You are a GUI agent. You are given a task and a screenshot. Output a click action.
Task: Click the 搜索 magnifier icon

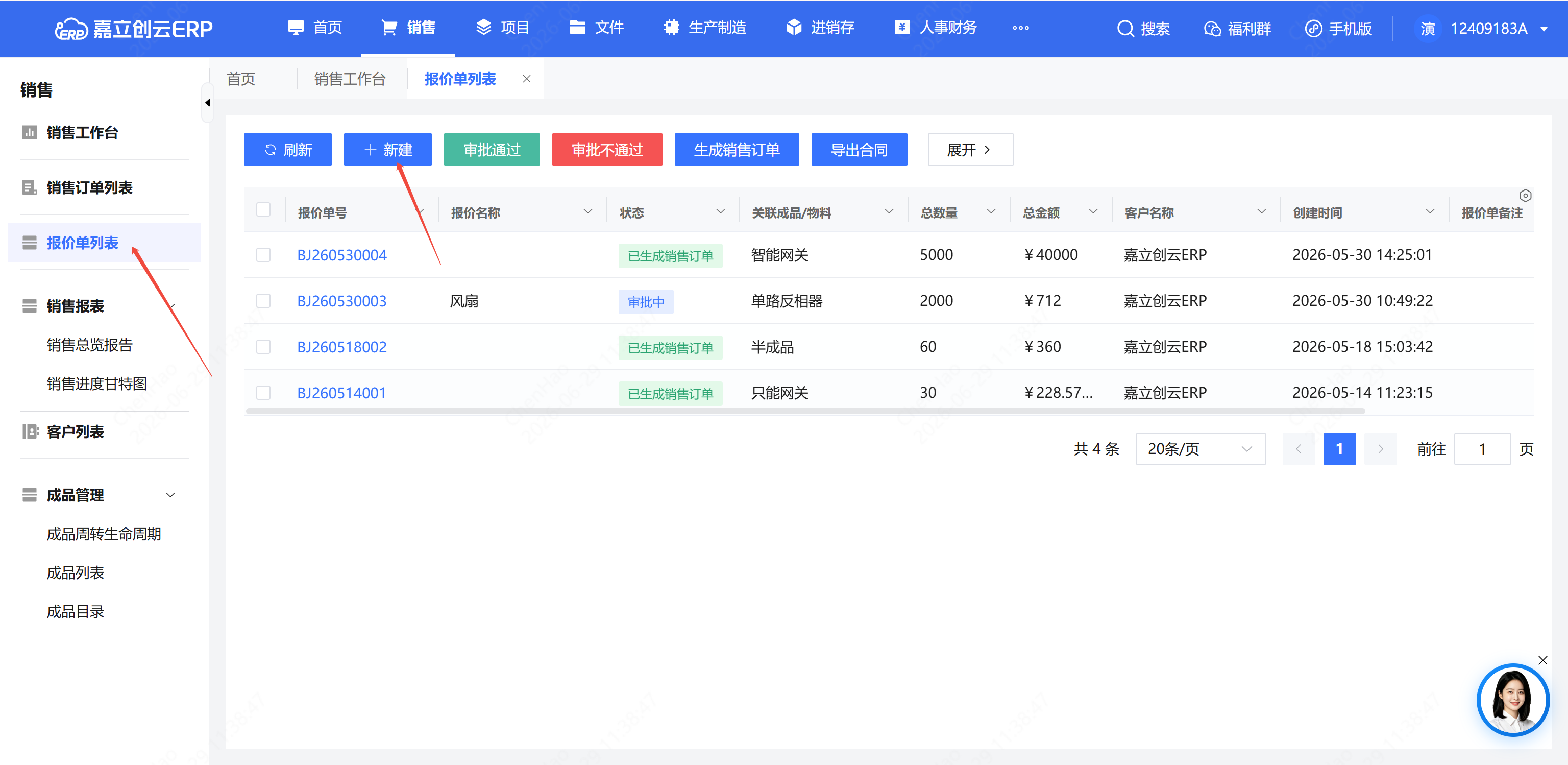(x=1125, y=29)
